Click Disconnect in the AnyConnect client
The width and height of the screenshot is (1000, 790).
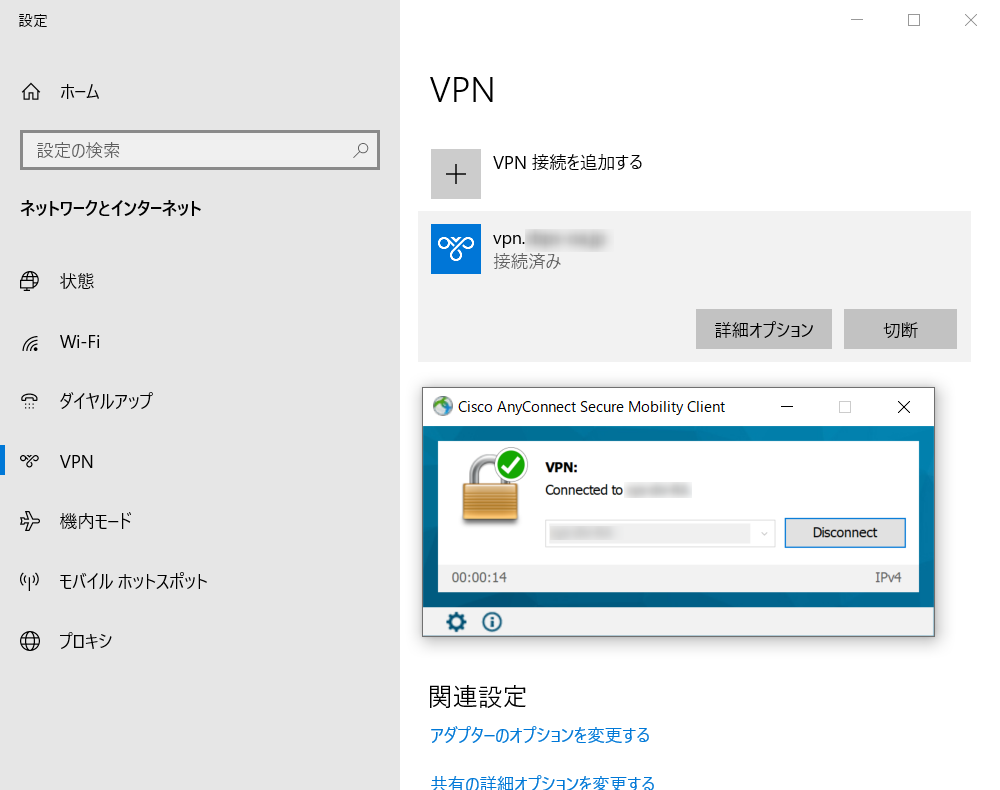click(x=845, y=532)
